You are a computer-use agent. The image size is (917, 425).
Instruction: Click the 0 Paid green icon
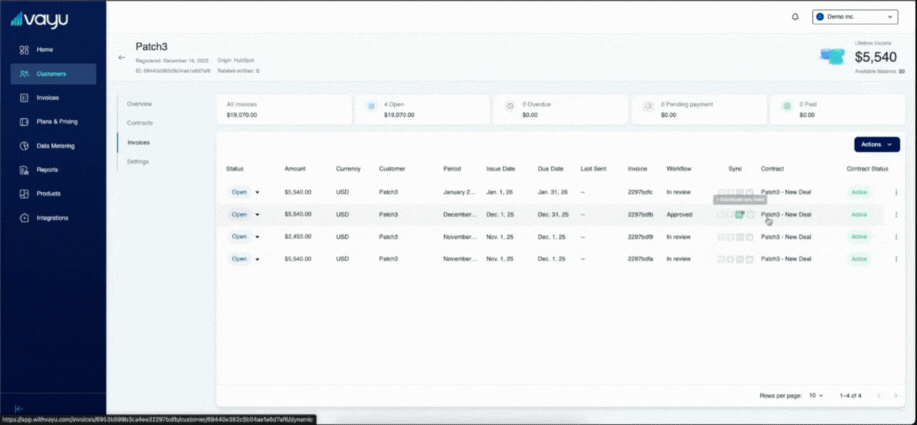(x=787, y=106)
